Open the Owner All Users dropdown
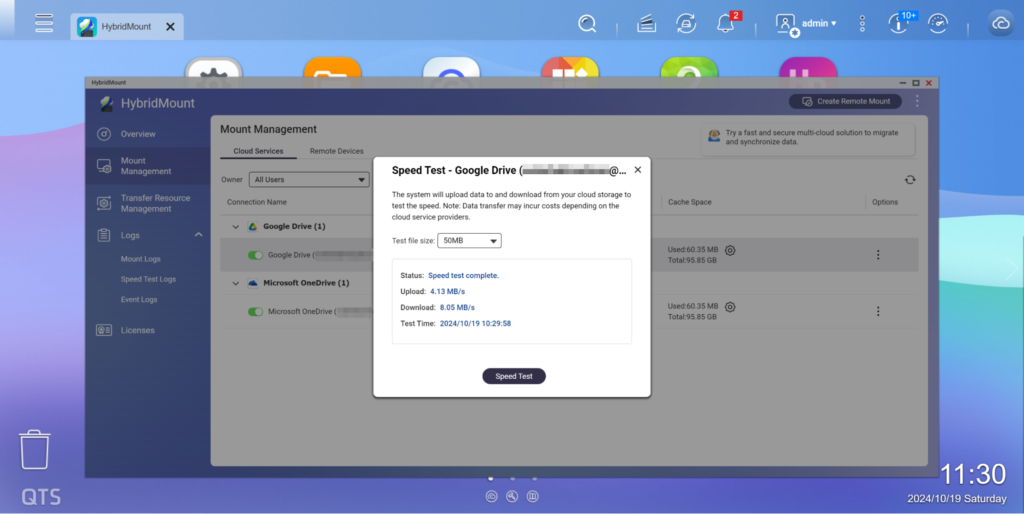The height and width of the screenshot is (514, 1024). click(x=309, y=180)
